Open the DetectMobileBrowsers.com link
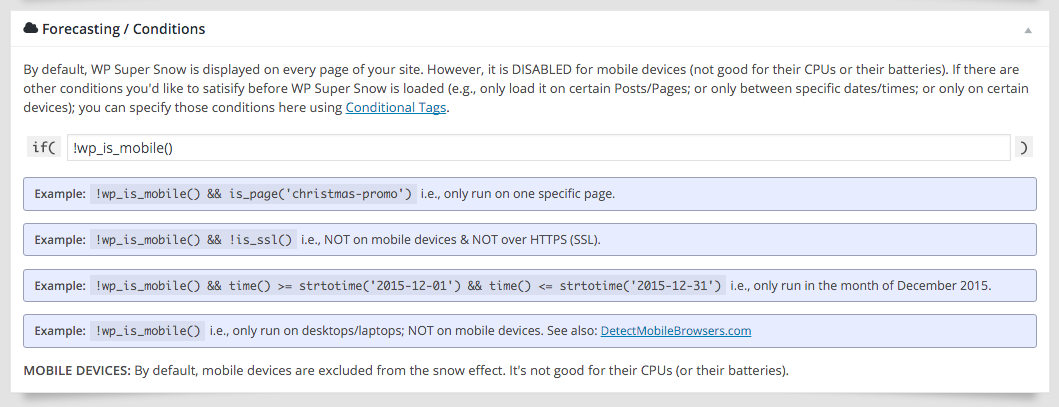This screenshot has height=407, width=1059. pos(676,330)
